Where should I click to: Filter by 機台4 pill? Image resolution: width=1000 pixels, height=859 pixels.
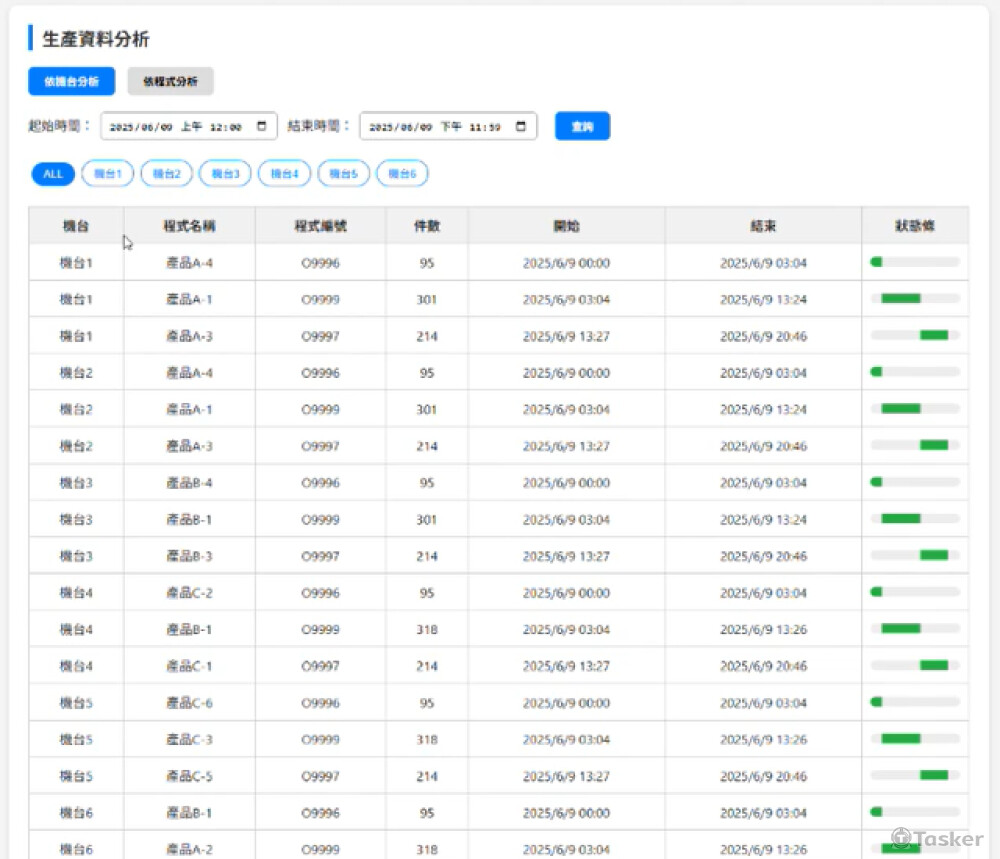coord(284,174)
